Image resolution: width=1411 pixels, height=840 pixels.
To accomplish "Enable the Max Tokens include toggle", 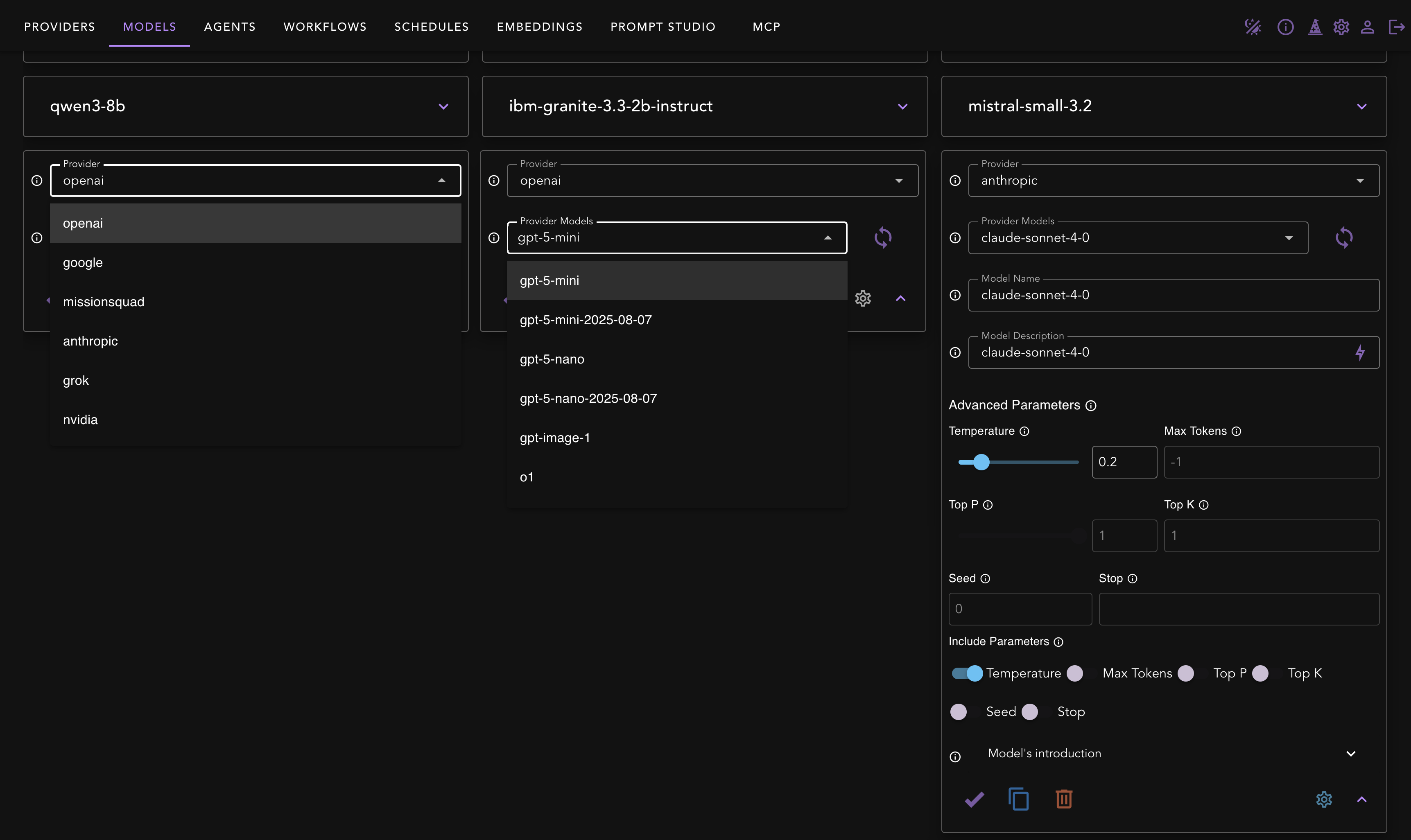I will pyautogui.click(x=1082, y=673).
